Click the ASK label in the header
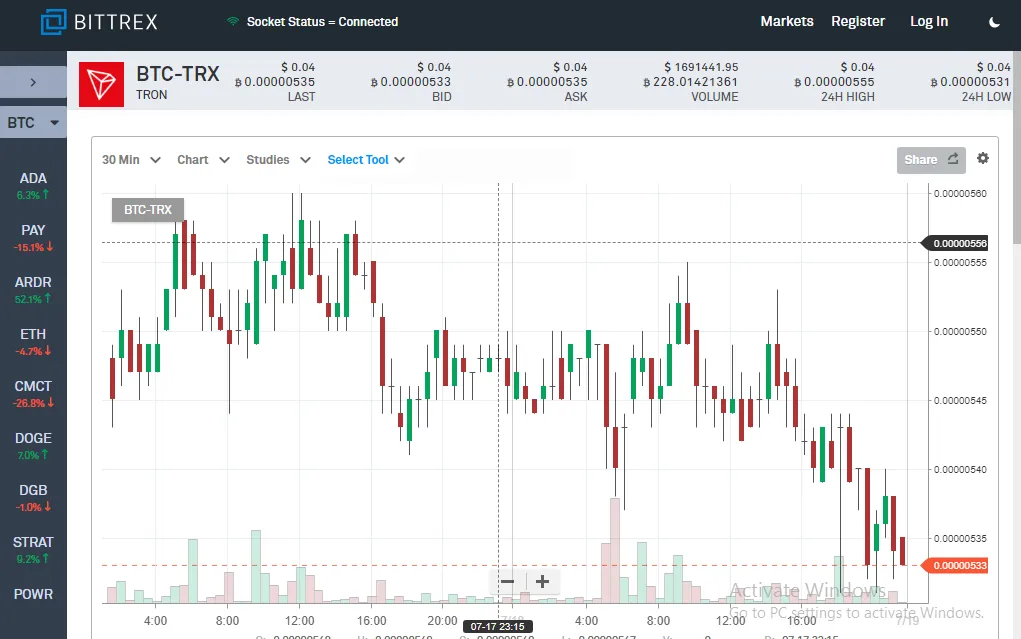This screenshot has height=639, width=1021. 576,96
